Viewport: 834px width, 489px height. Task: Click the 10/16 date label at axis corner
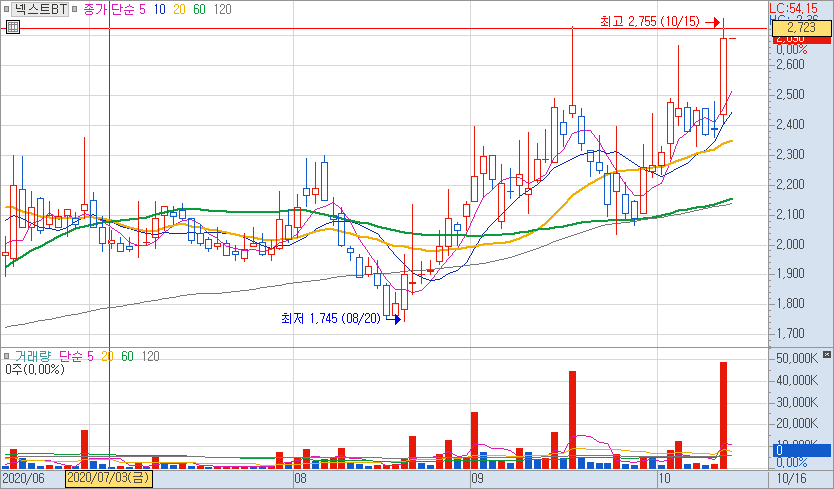(791, 478)
